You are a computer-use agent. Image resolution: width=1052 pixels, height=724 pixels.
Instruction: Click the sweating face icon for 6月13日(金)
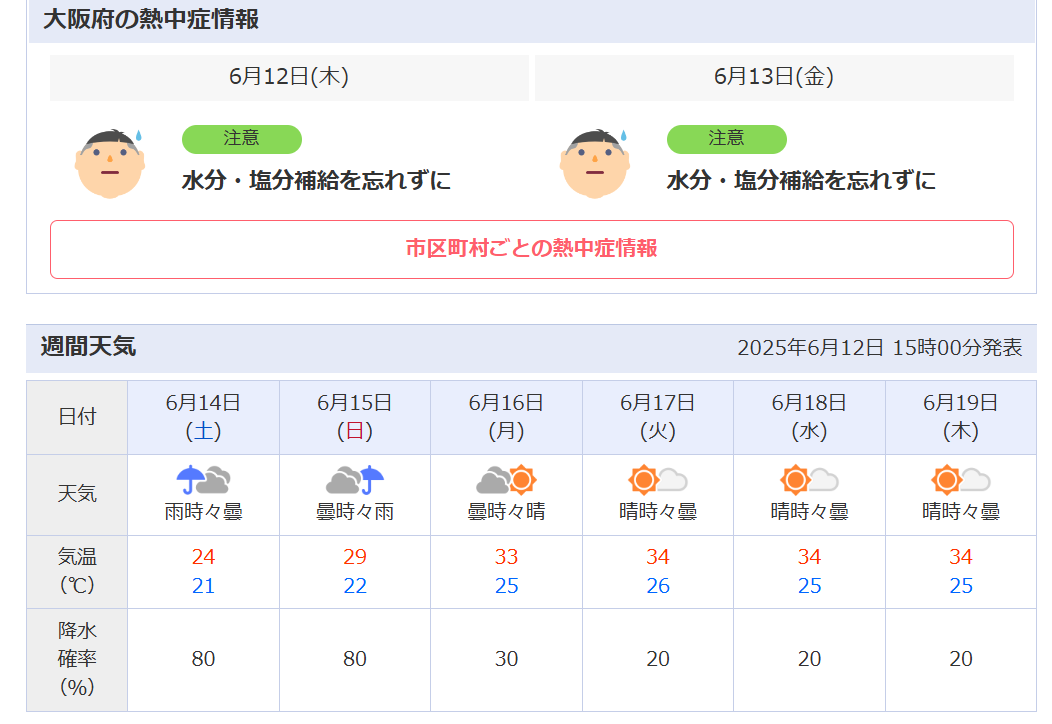[594, 163]
